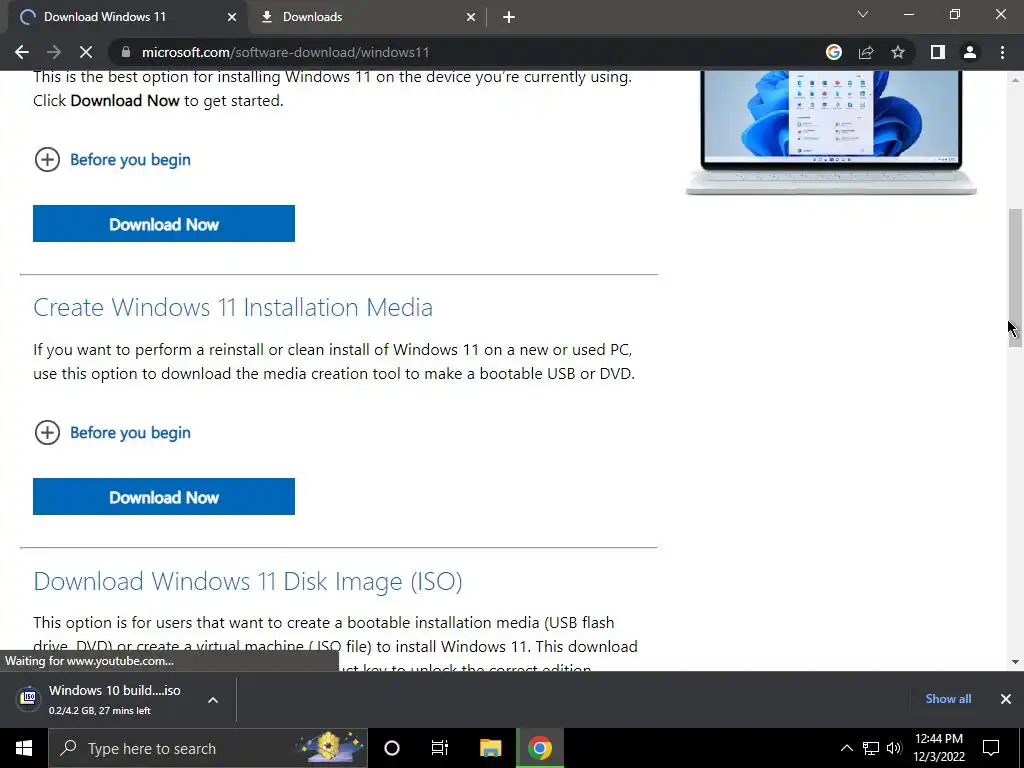This screenshot has height=768, width=1024.
Task: Click Create Windows 11 Installation Media heading
Action: coord(233,307)
